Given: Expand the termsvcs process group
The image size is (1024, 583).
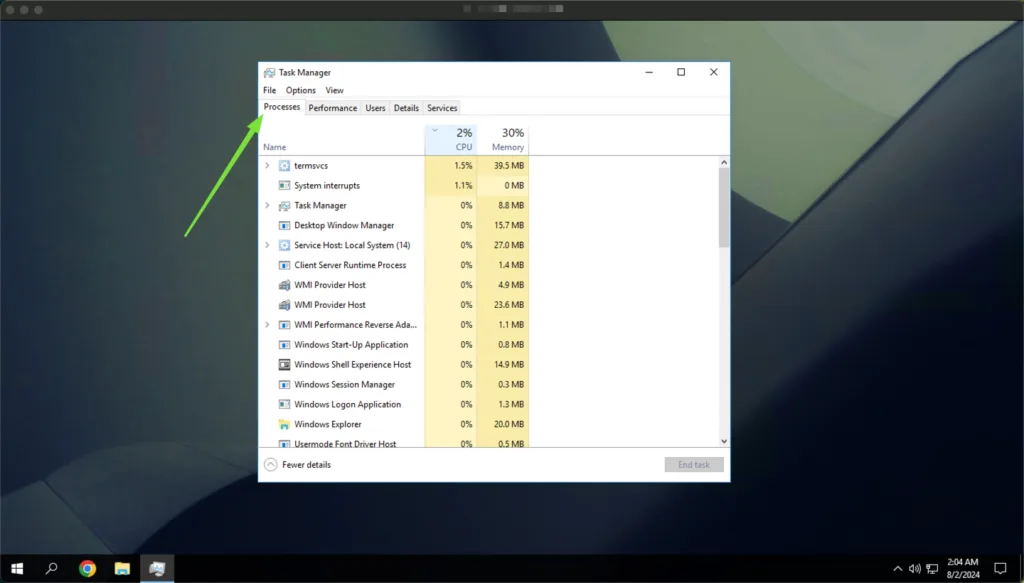Looking at the screenshot, I should coord(267,166).
